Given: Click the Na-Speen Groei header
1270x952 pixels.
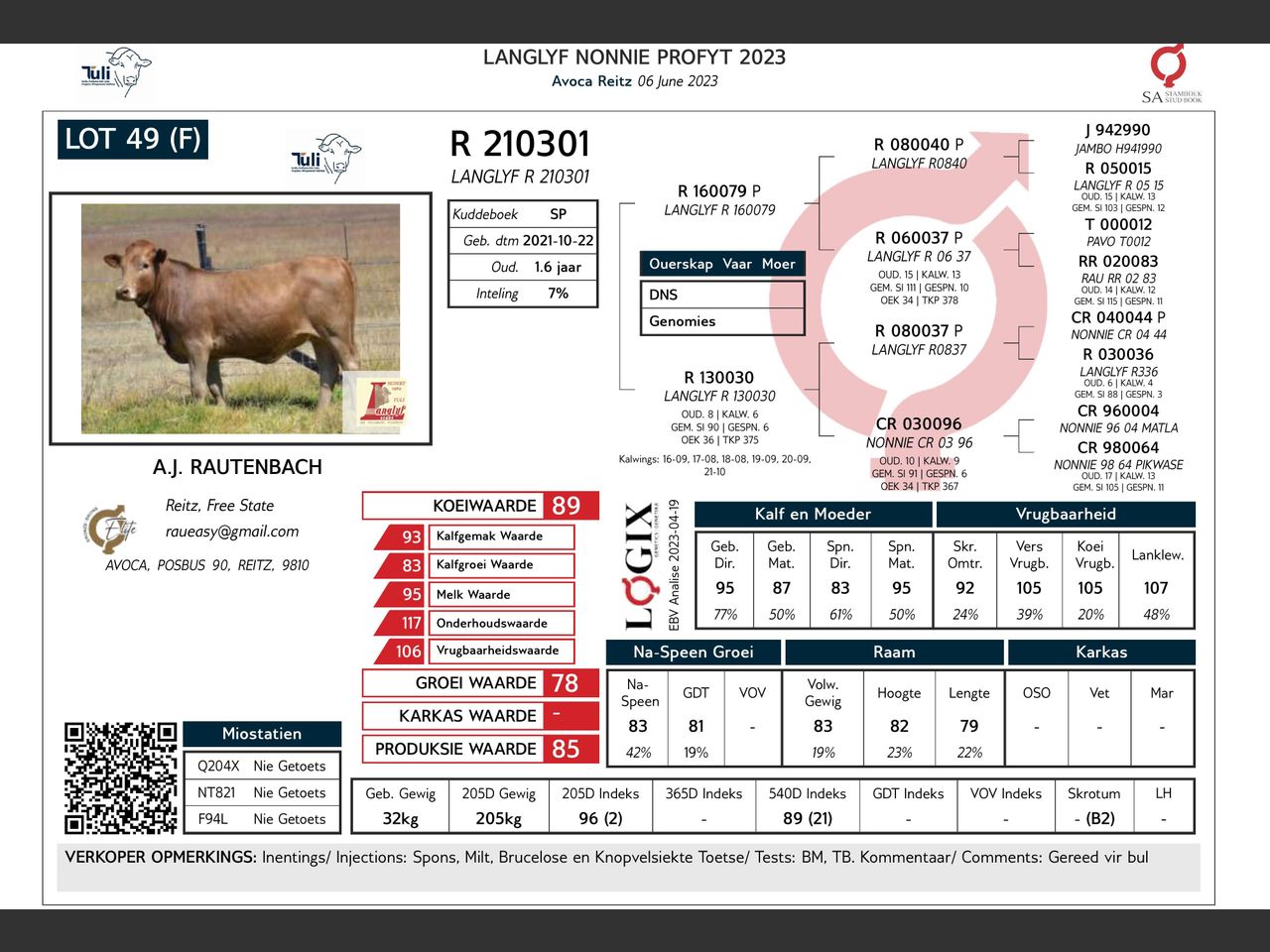Looking at the screenshot, I should pos(693,652).
